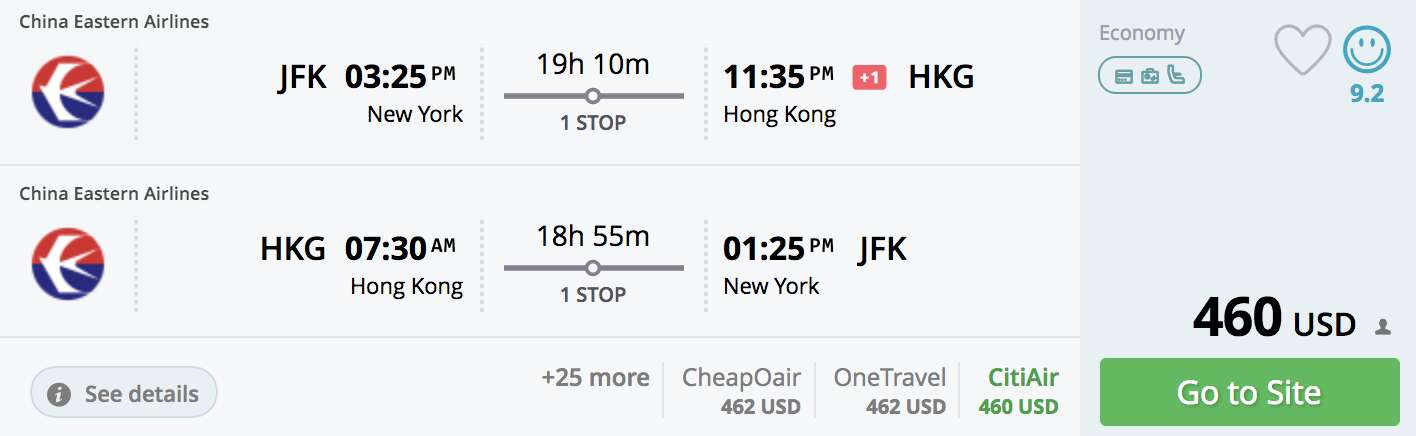Viewport: 1416px width, 436px height.
Task: Click the passenger icon beside 460 USD
Action: (x=1383, y=326)
